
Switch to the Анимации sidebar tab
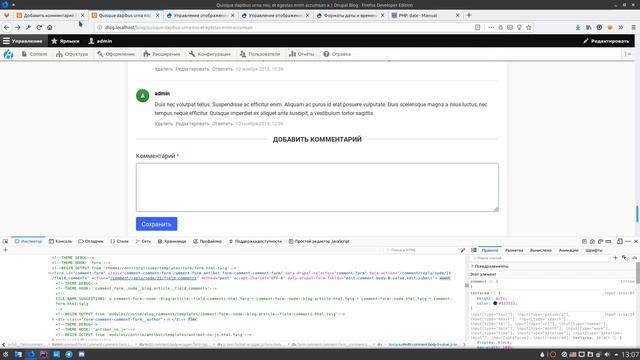pos(569,250)
